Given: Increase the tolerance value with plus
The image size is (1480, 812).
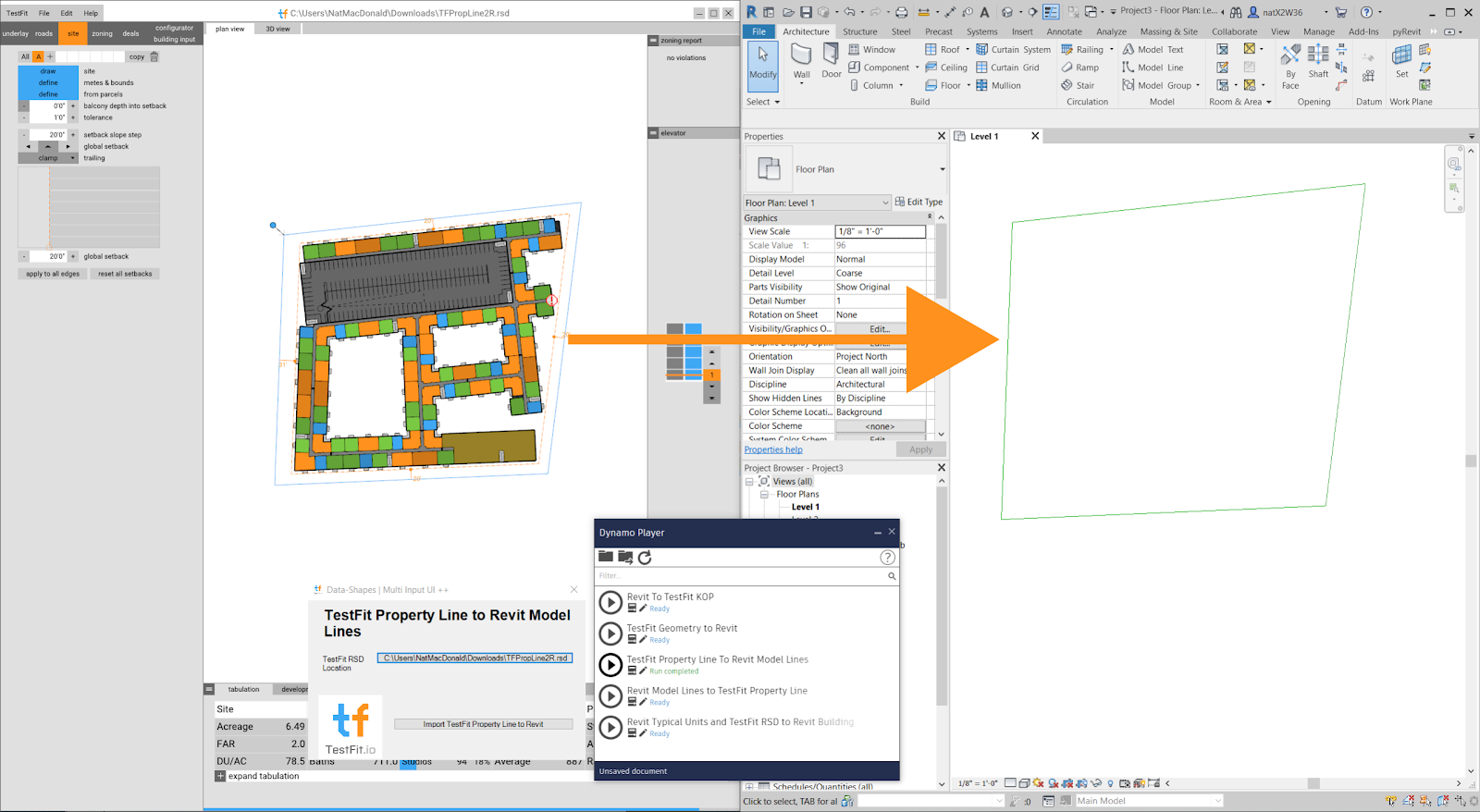Looking at the screenshot, I should tap(73, 117).
